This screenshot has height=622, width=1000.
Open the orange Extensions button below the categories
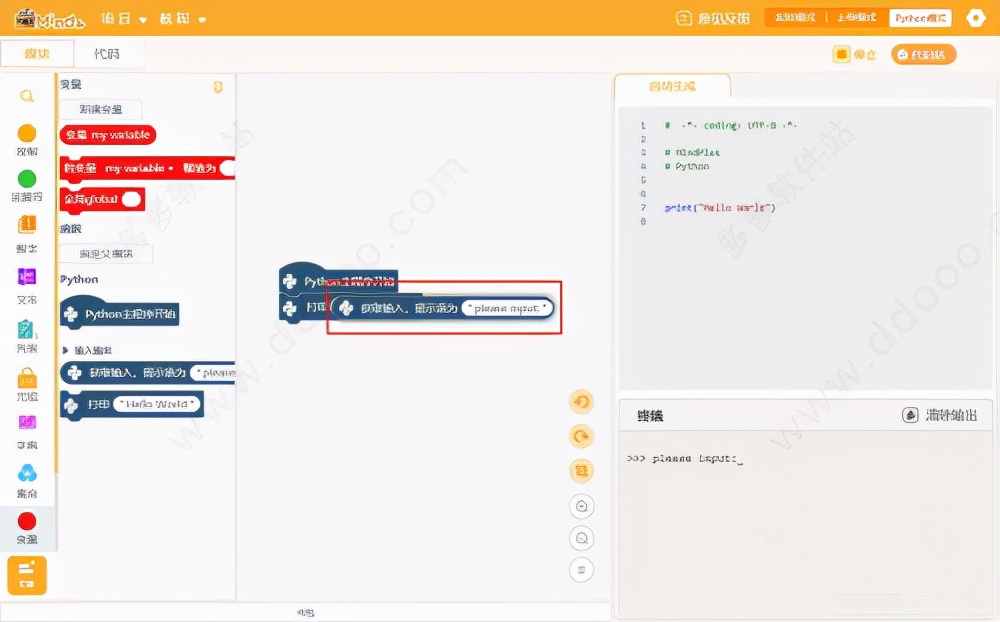(27, 575)
